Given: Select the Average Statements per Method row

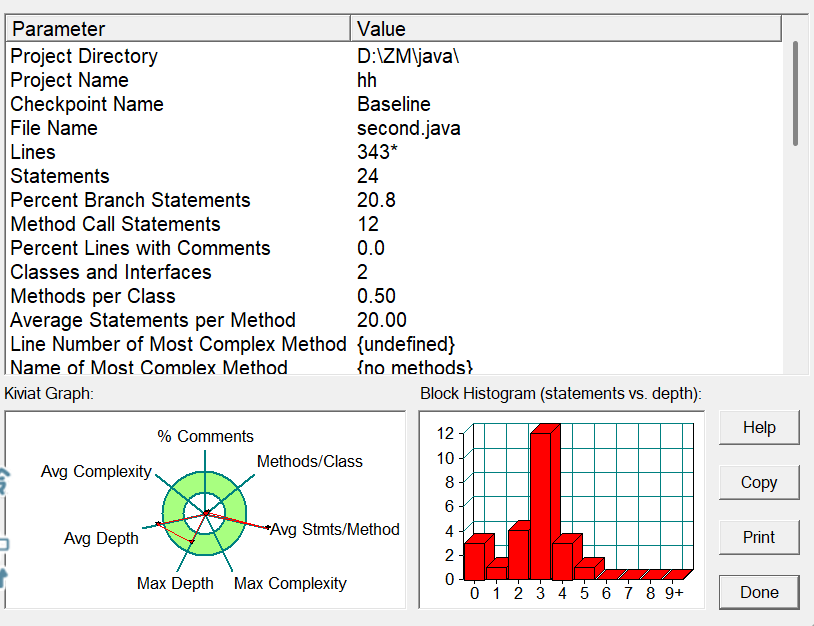Looking at the screenshot, I should coord(394,320).
